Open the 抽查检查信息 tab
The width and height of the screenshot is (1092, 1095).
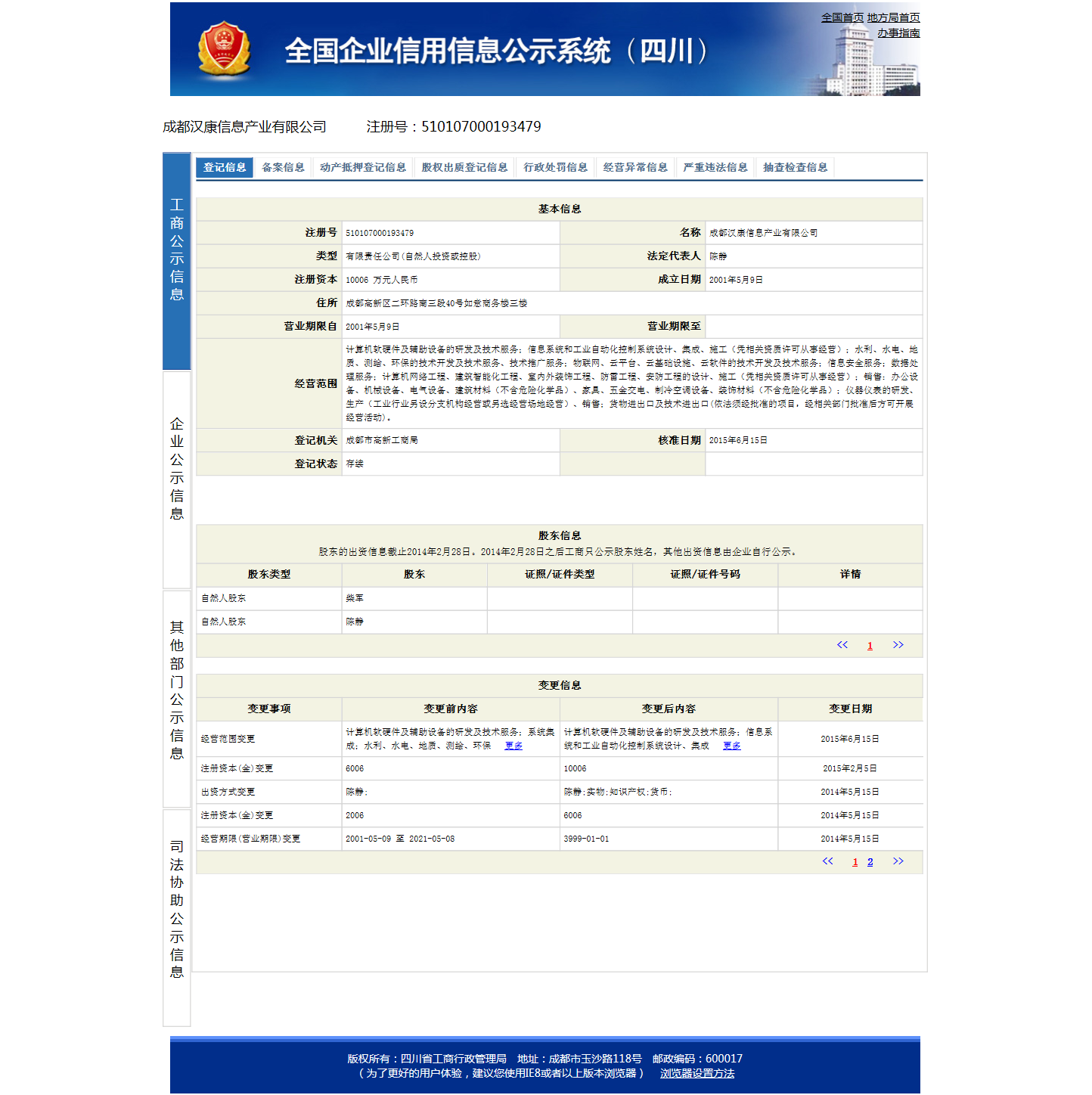tap(795, 167)
